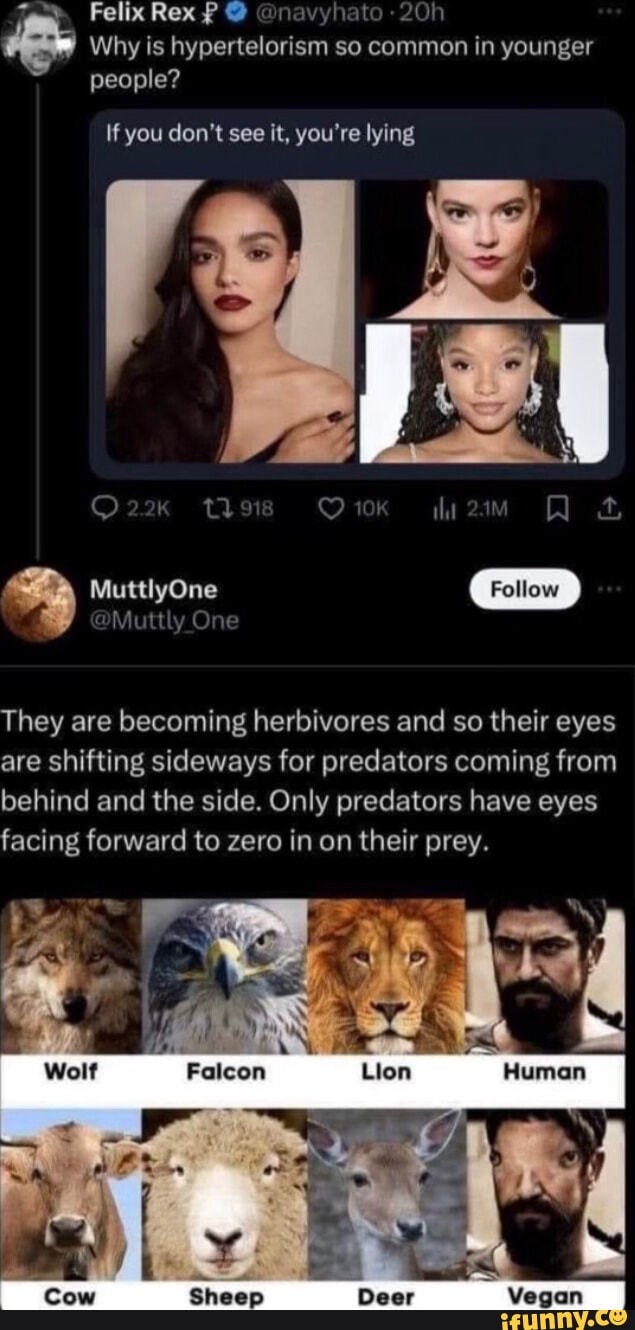
Task: Enlarge the top-right photo in quoted tweet
Action: tap(484, 248)
